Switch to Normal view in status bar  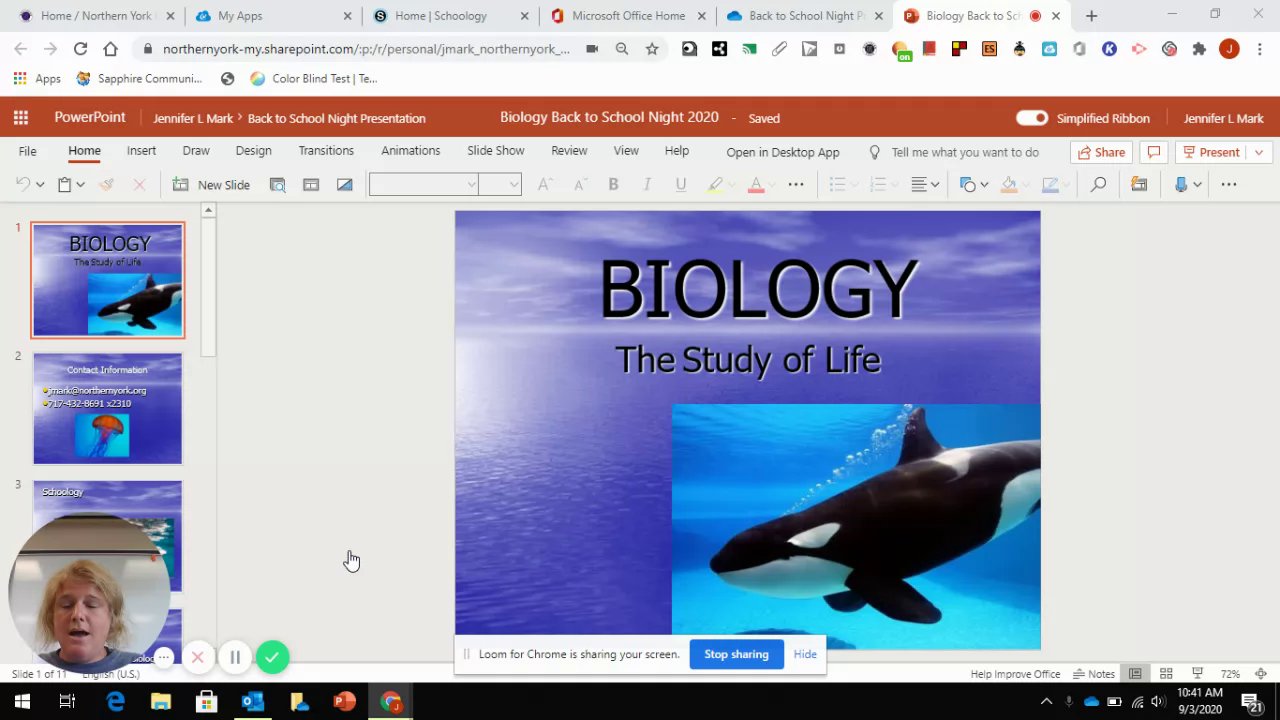pos(1135,674)
